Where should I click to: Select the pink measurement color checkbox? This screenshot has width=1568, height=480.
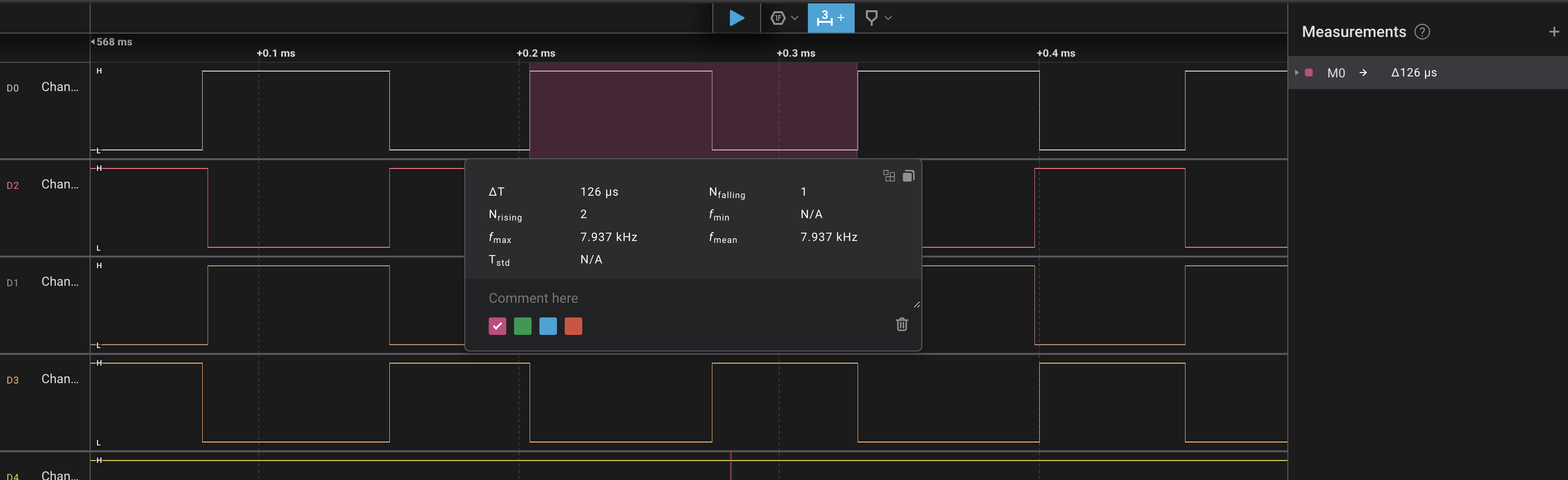[497, 326]
